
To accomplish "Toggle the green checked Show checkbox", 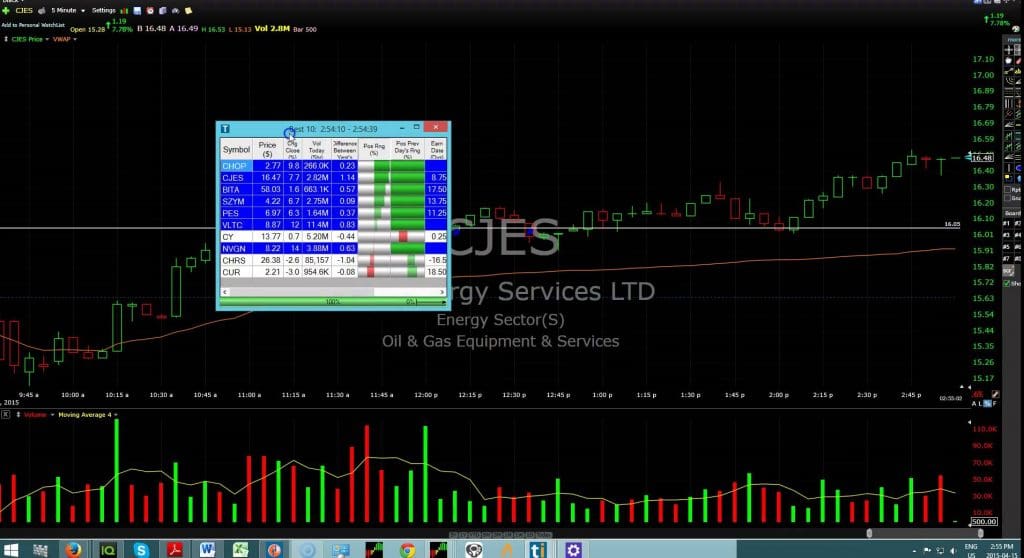I will coord(1007,284).
